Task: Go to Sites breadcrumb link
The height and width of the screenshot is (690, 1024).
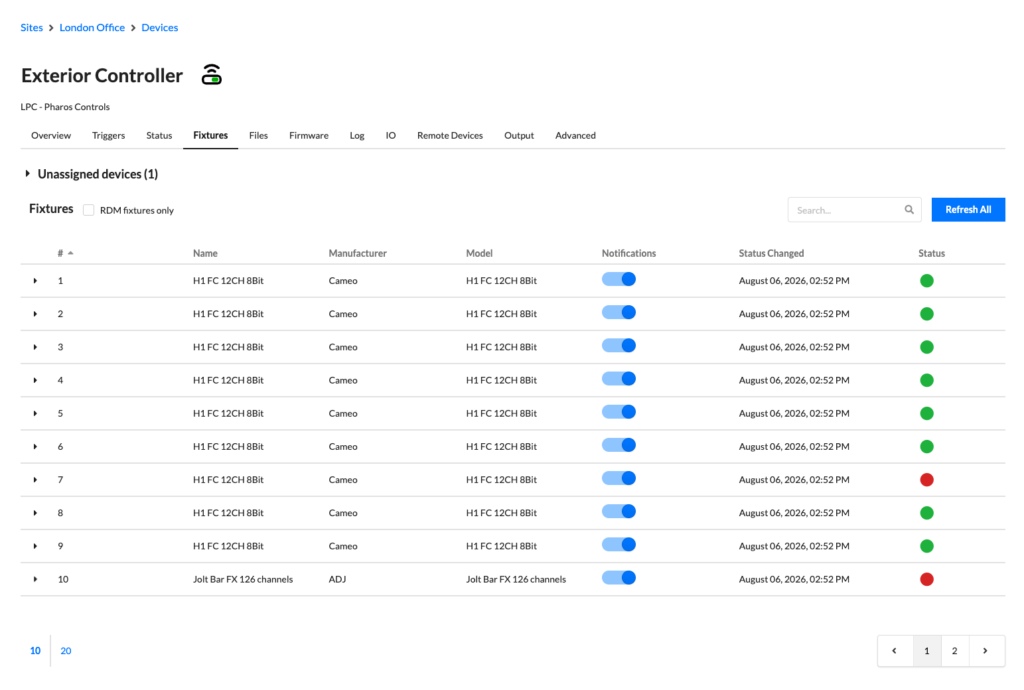Action: tap(31, 27)
